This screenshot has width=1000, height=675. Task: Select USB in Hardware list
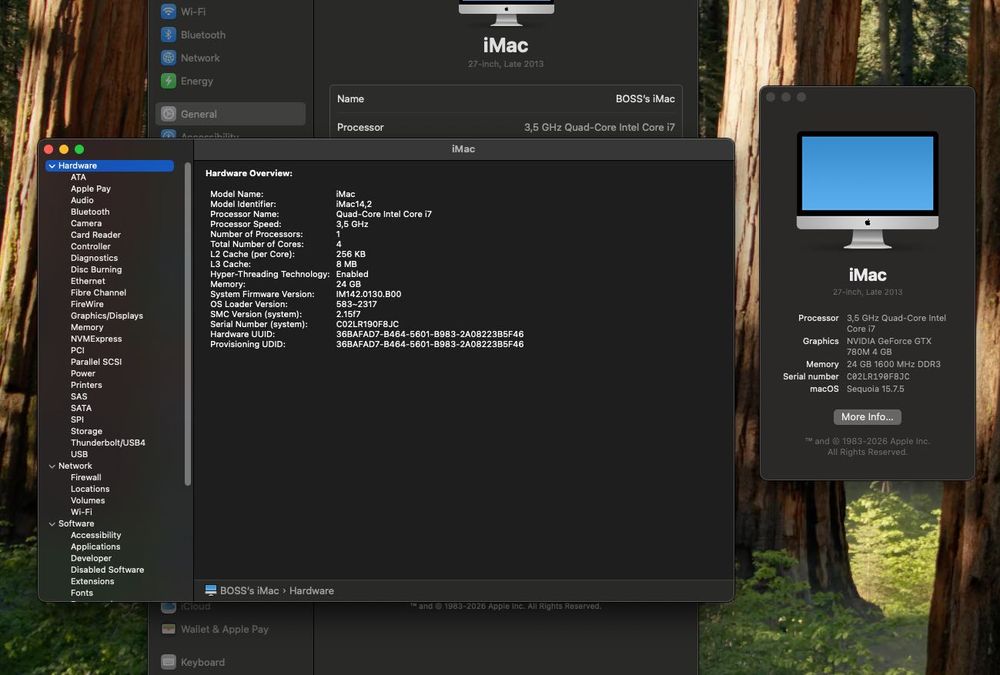click(79, 454)
